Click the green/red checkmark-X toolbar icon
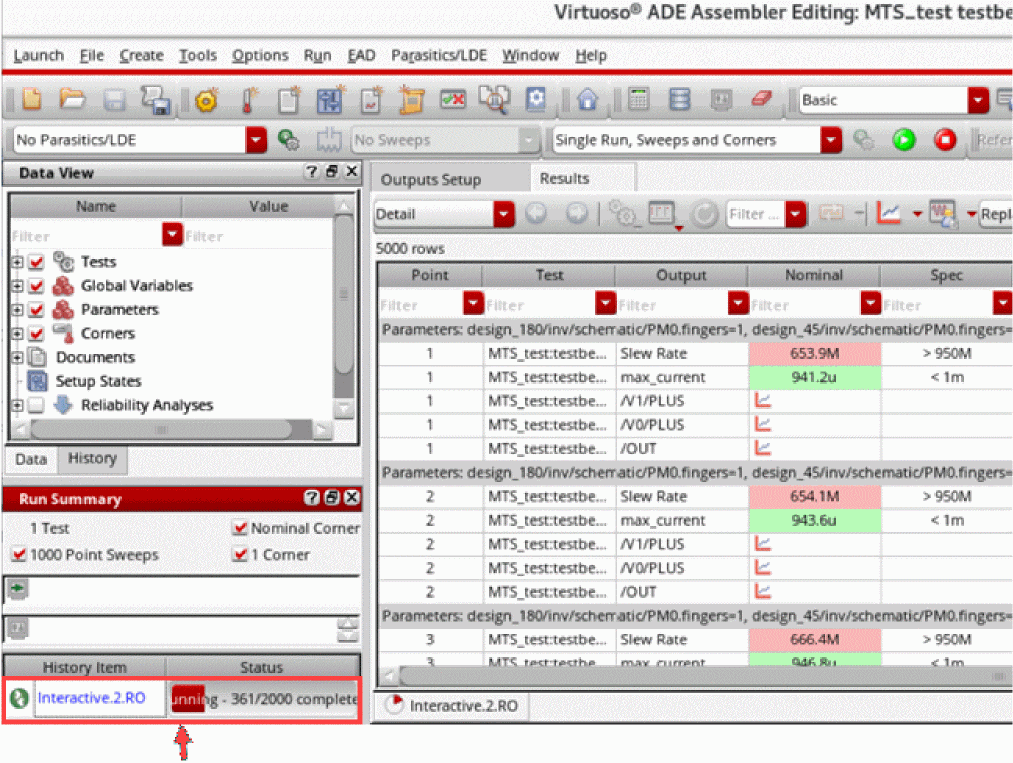 coord(453,99)
